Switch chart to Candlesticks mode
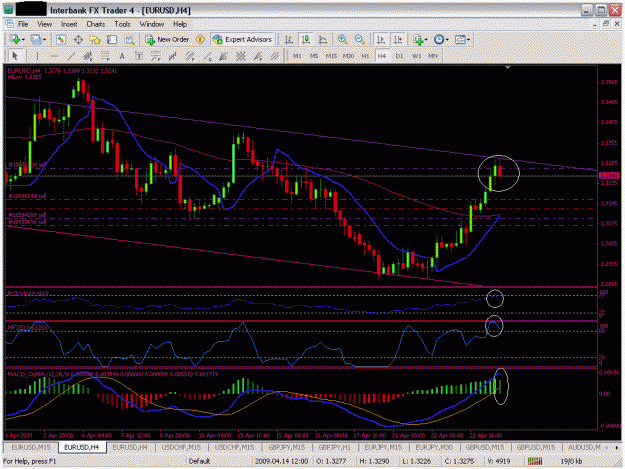This screenshot has height=469, width=625. [x=306, y=39]
